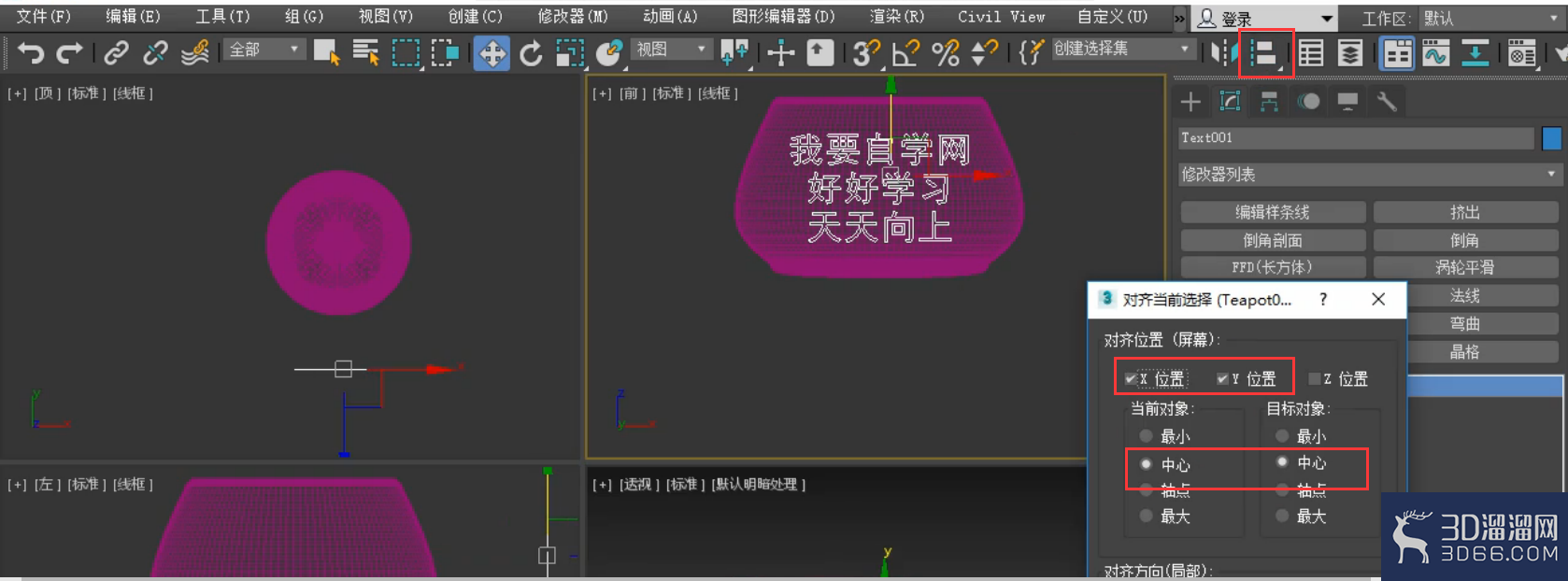Viewport: 1568px width, 581px height.
Task: Click the FFD(长方体) modifier button
Action: pos(1273,267)
